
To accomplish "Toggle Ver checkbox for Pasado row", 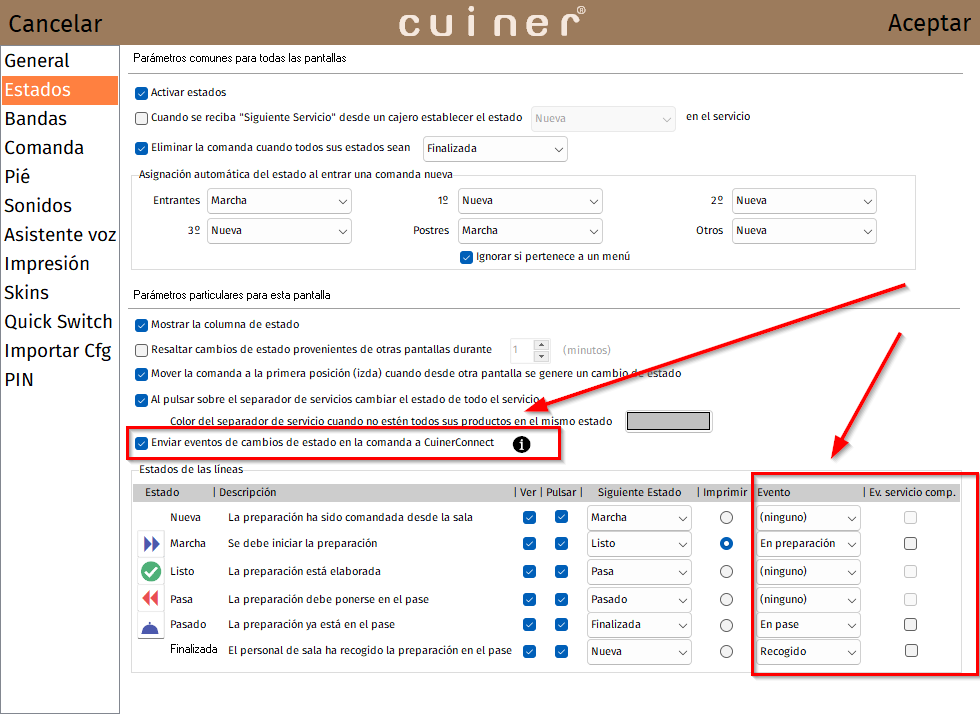I will pyautogui.click(x=529, y=625).
